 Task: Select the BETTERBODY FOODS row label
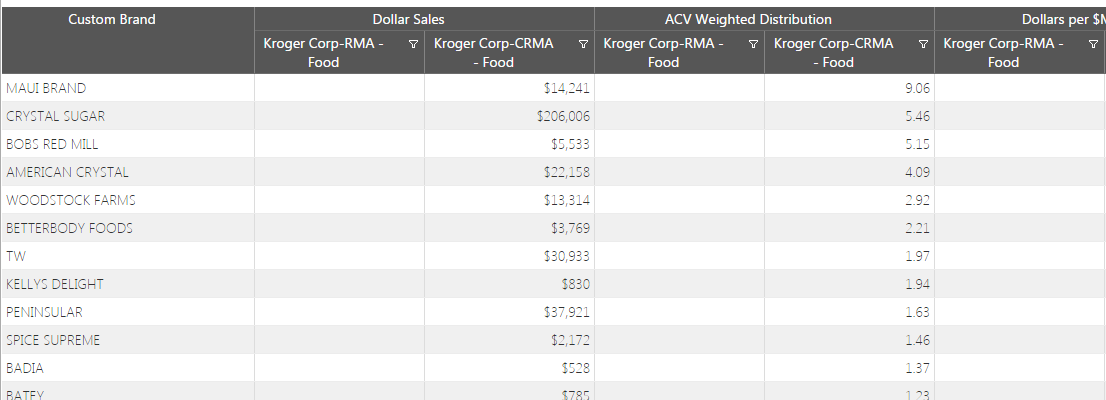tap(69, 228)
